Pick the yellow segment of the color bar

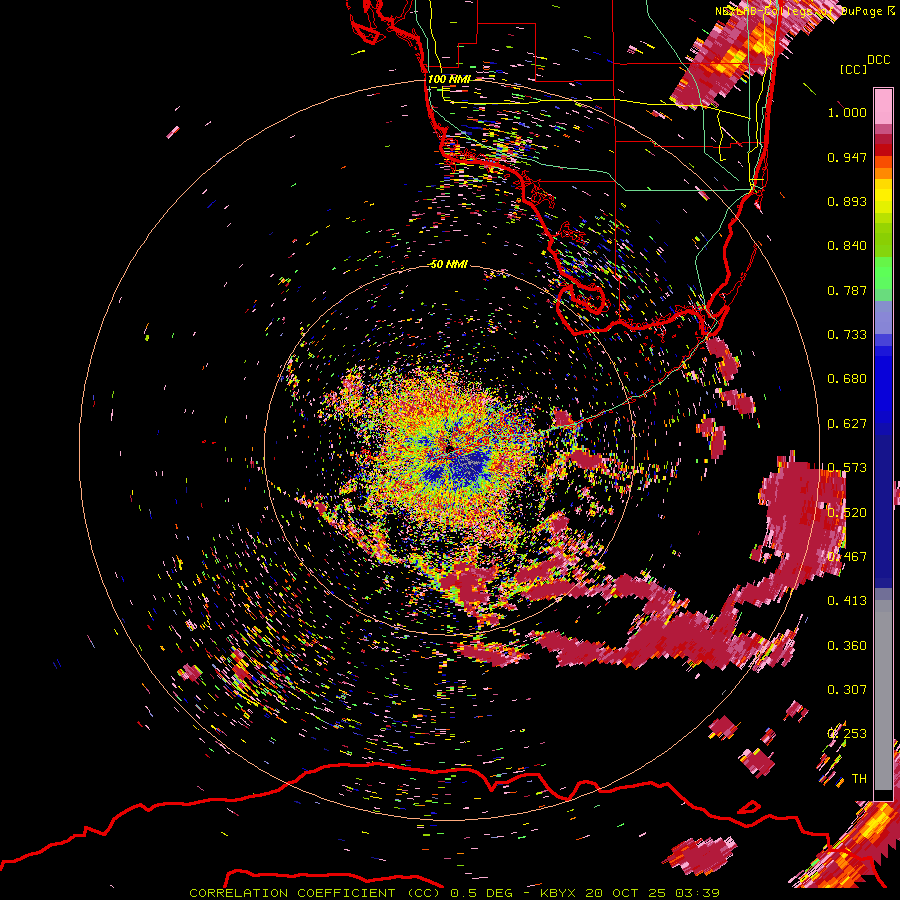pyautogui.click(x=883, y=196)
